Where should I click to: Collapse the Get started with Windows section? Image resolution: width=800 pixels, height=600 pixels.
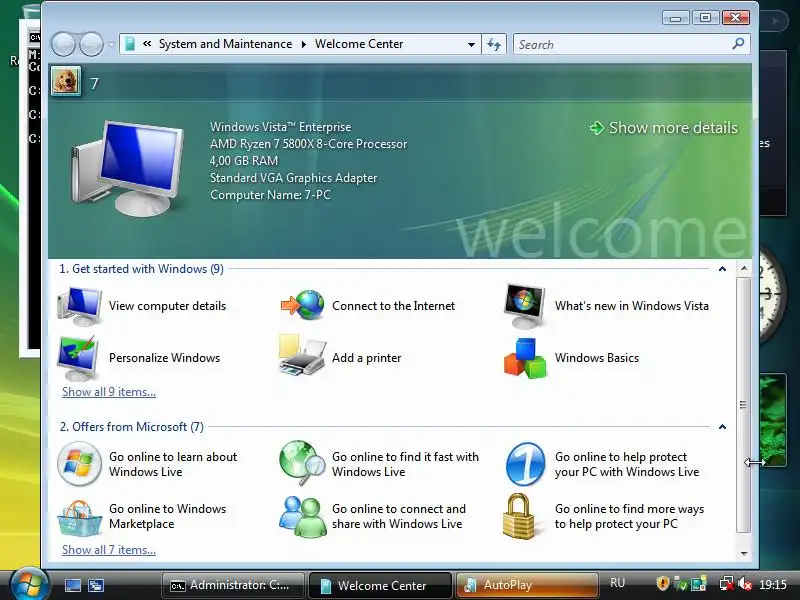pos(722,269)
